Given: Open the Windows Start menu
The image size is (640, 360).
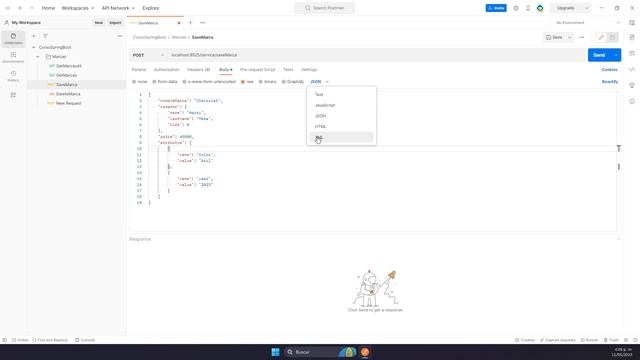Looking at the screenshot, I should point(275,352).
